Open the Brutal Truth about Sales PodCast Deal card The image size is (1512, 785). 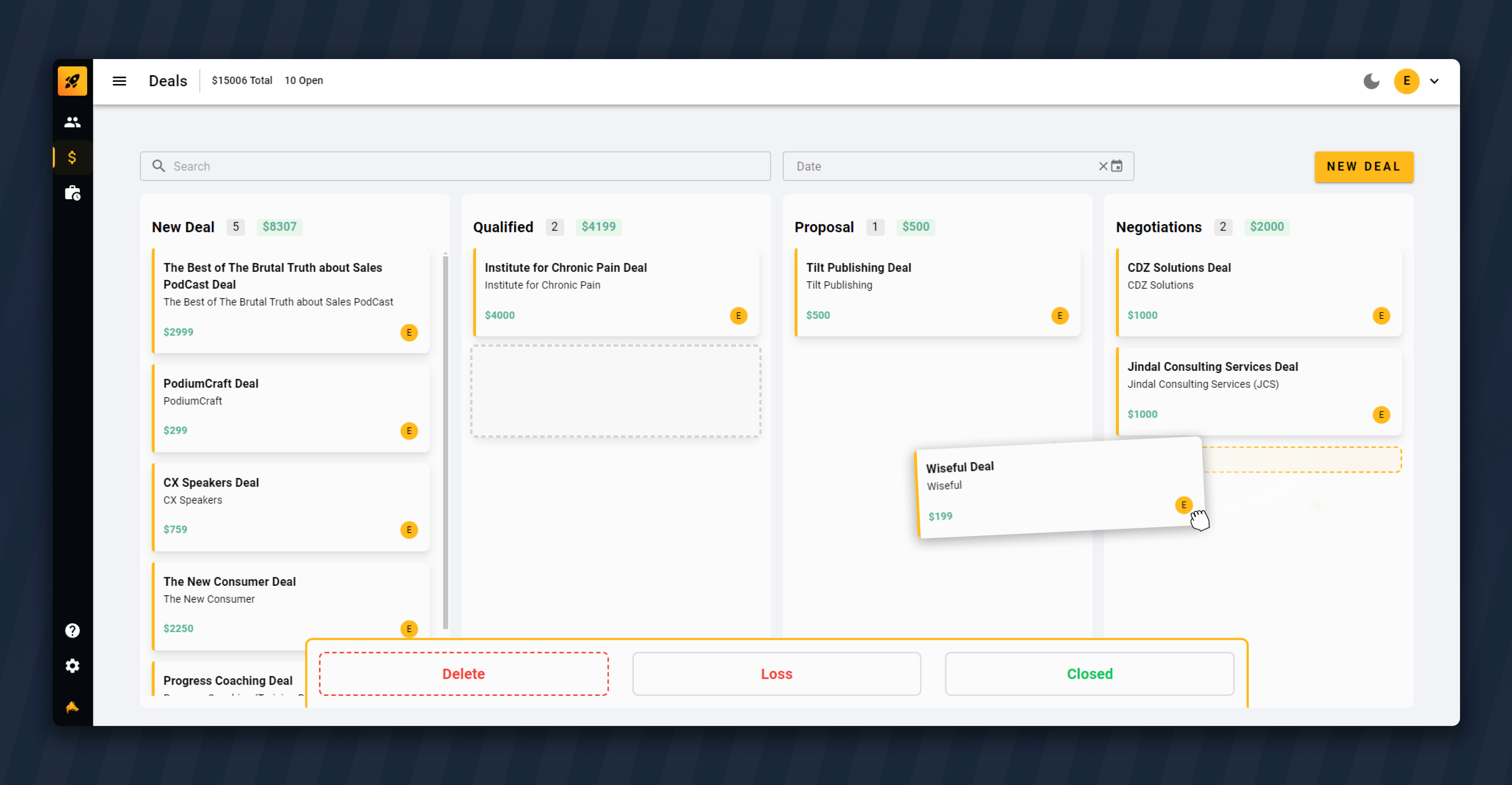pyautogui.click(x=291, y=300)
